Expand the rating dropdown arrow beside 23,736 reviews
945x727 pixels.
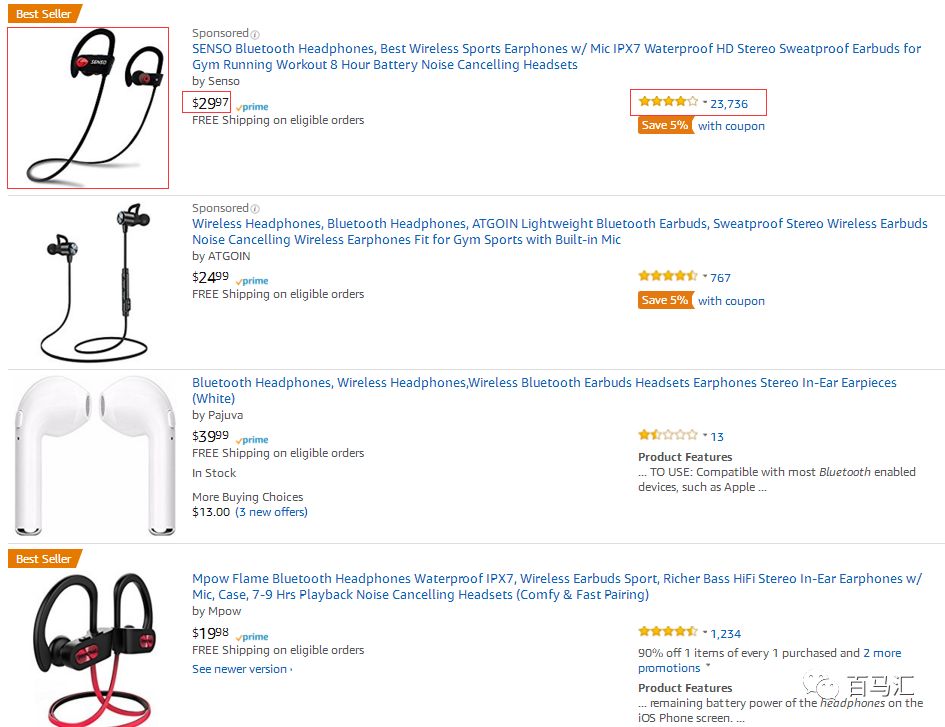705,103
